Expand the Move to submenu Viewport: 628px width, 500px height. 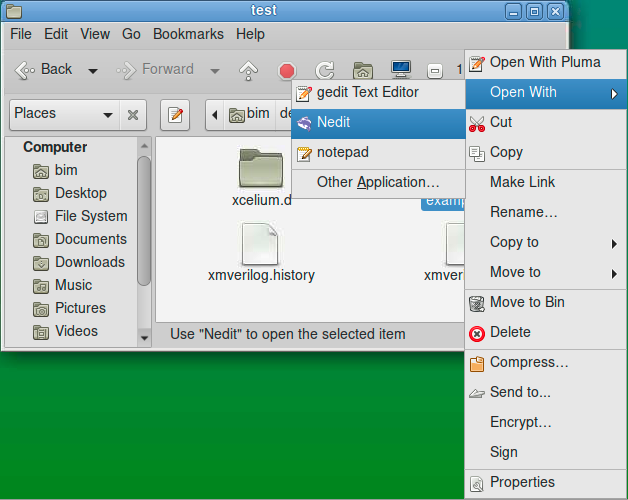(x=546, y=272)
